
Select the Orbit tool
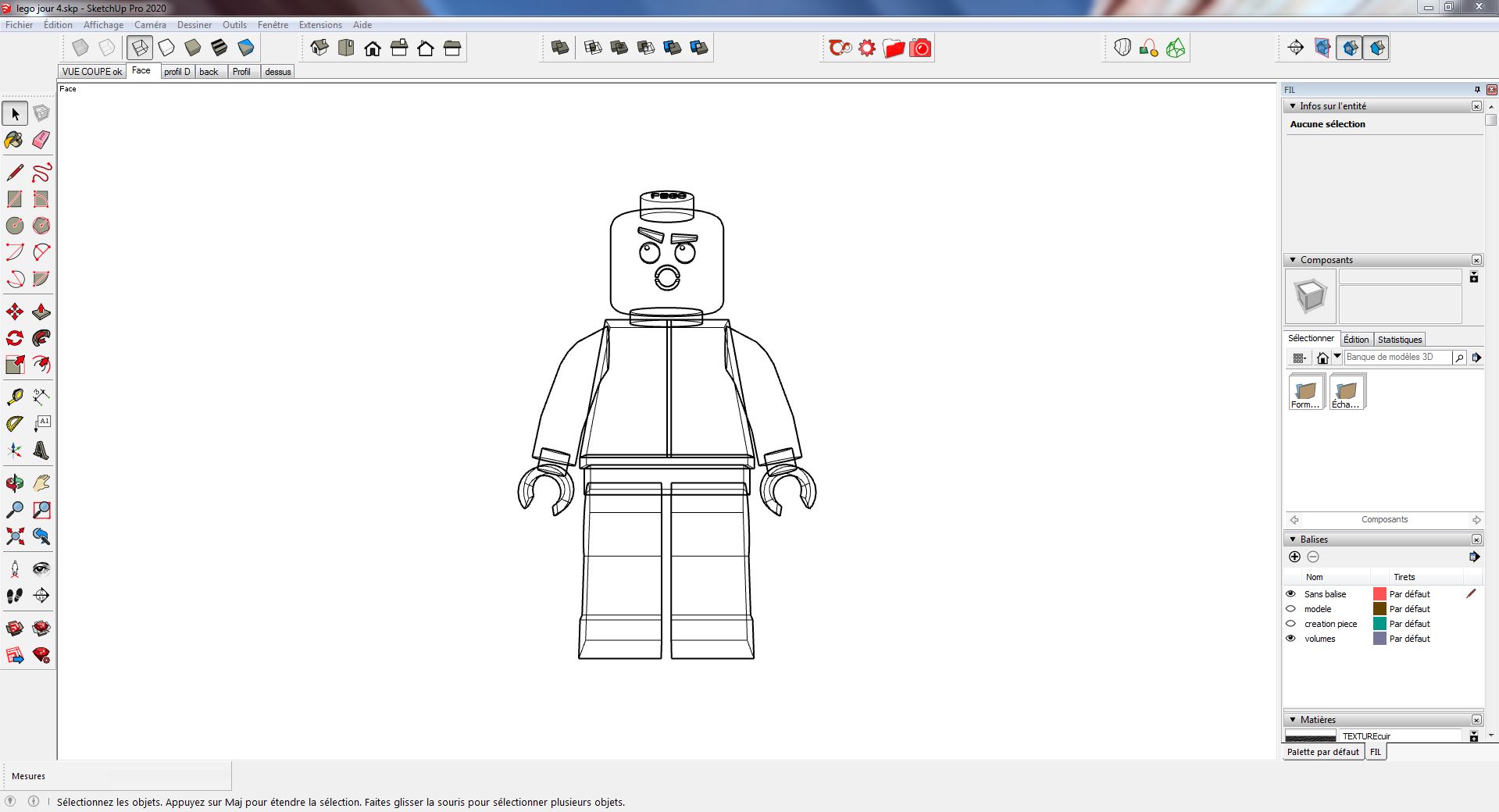(15, 483)
